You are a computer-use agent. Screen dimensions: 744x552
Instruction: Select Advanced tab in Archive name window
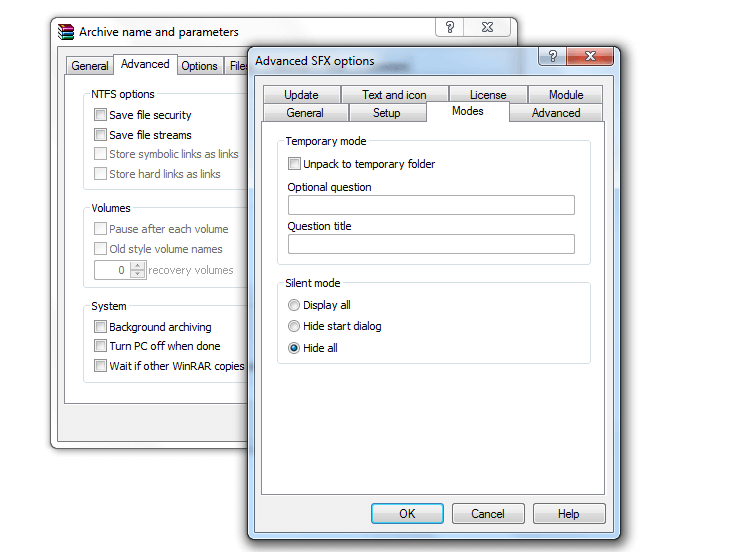click(x=145, y=64)
